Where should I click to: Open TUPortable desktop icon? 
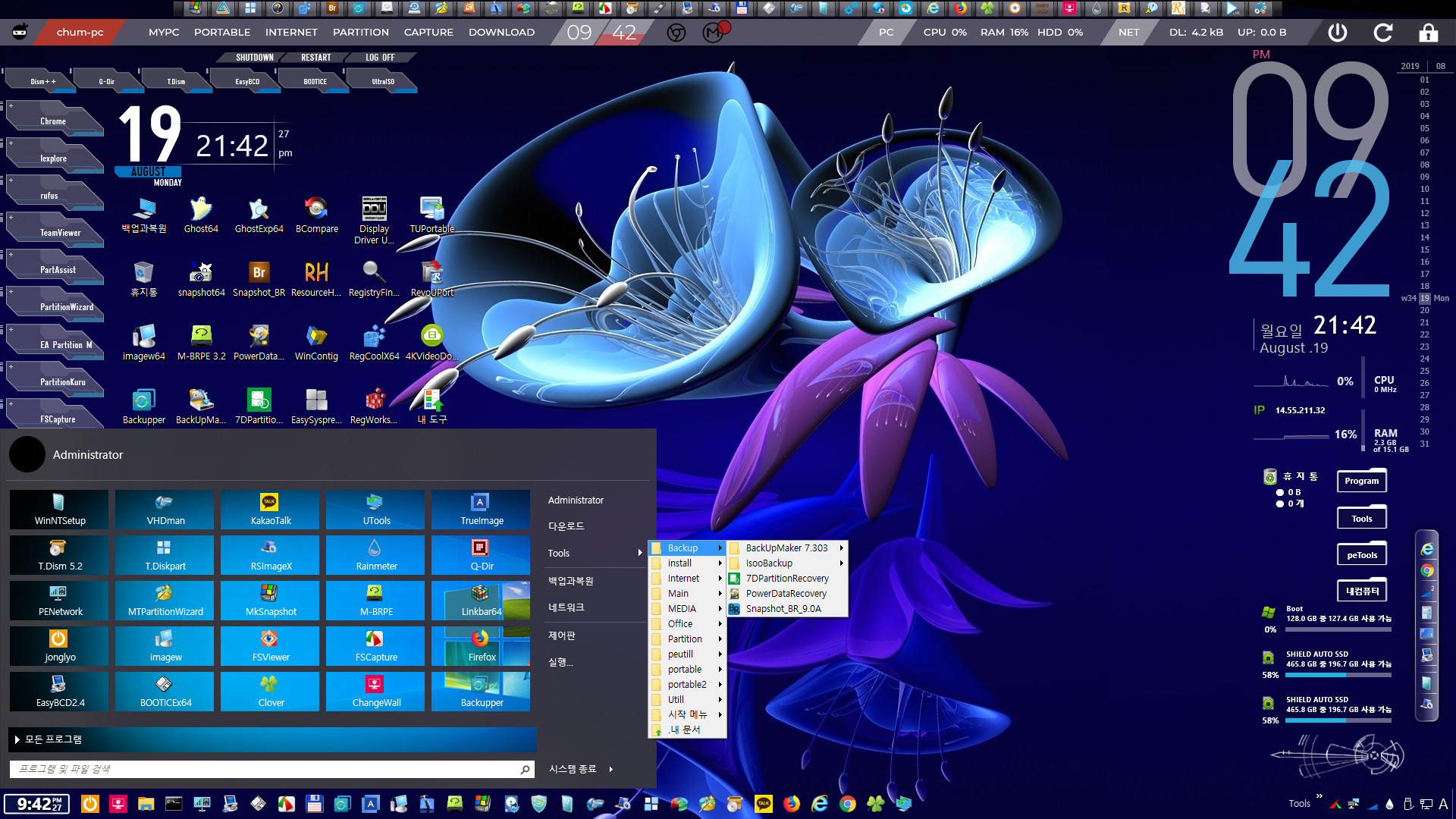tap(432, 215)
